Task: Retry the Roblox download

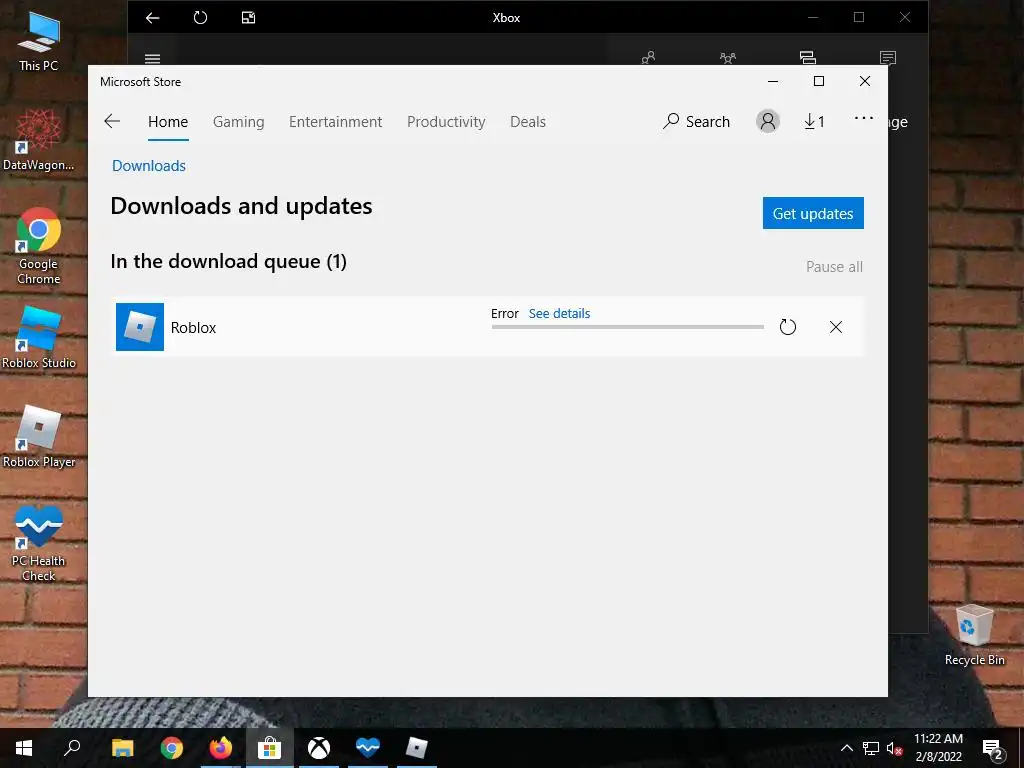Action: (788, 327)
